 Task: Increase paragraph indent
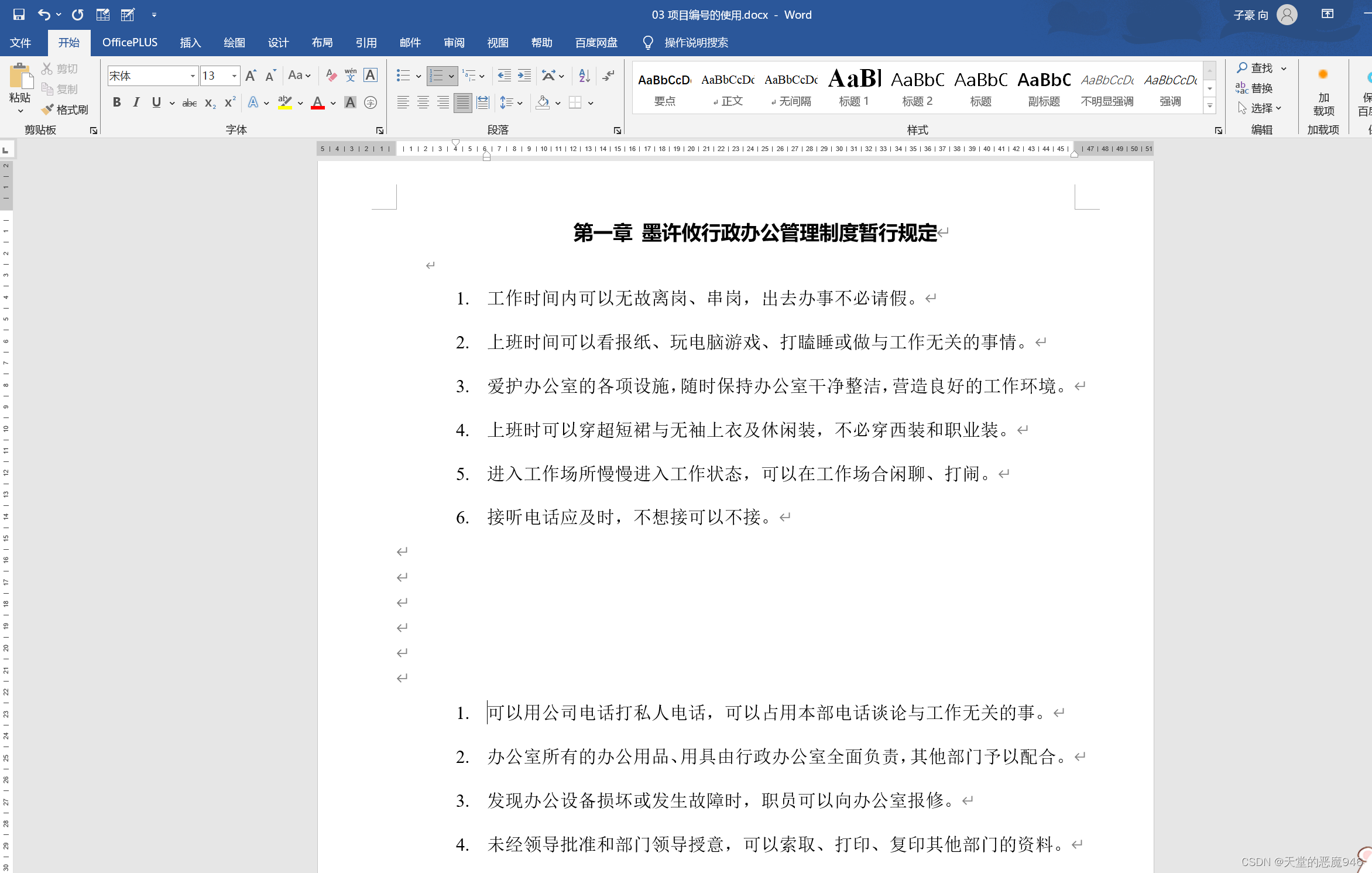[x=524, y=76]
